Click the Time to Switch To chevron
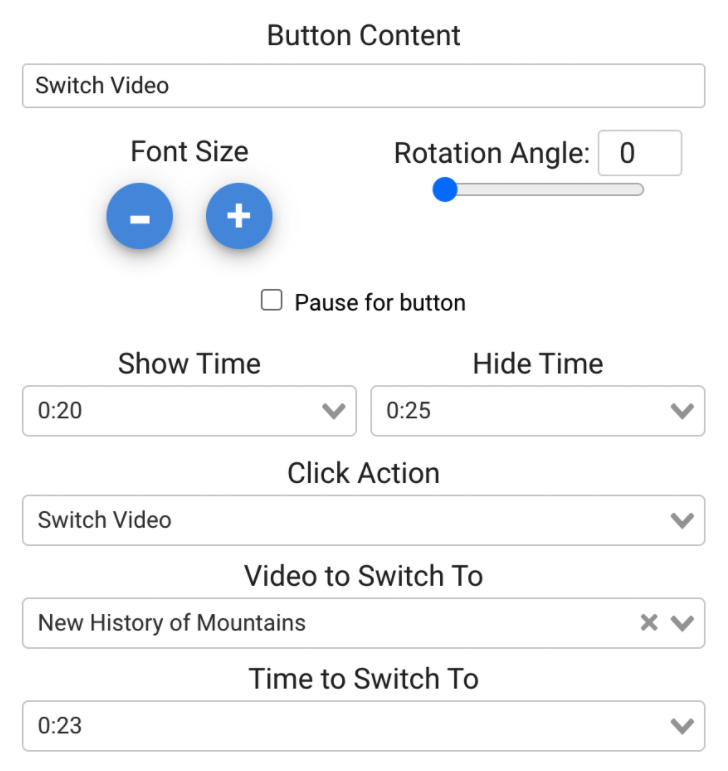The width and height of the screenshot is (728, 771). click(682, 726)
